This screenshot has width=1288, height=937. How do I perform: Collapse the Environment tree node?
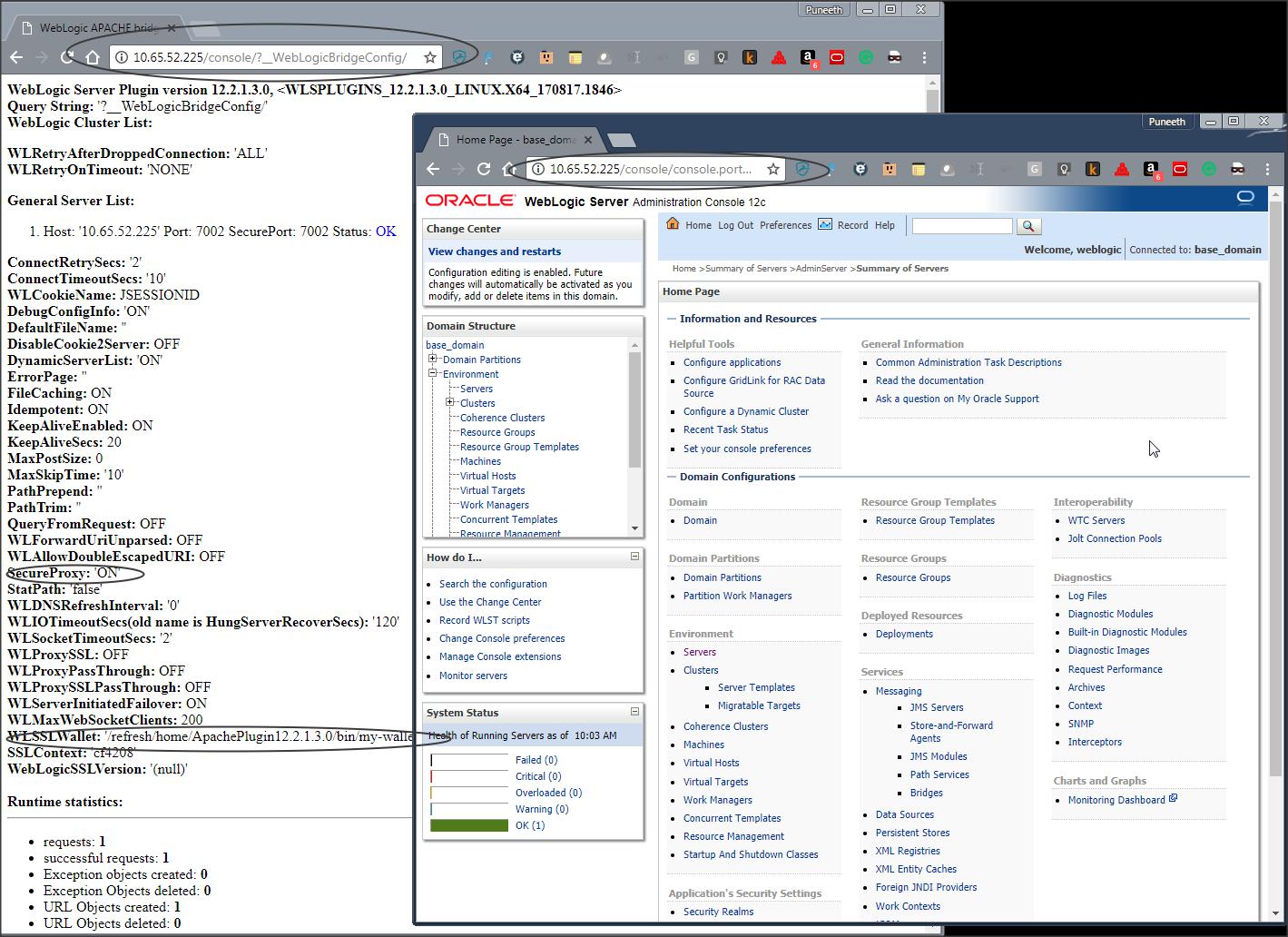click(433, 374)
